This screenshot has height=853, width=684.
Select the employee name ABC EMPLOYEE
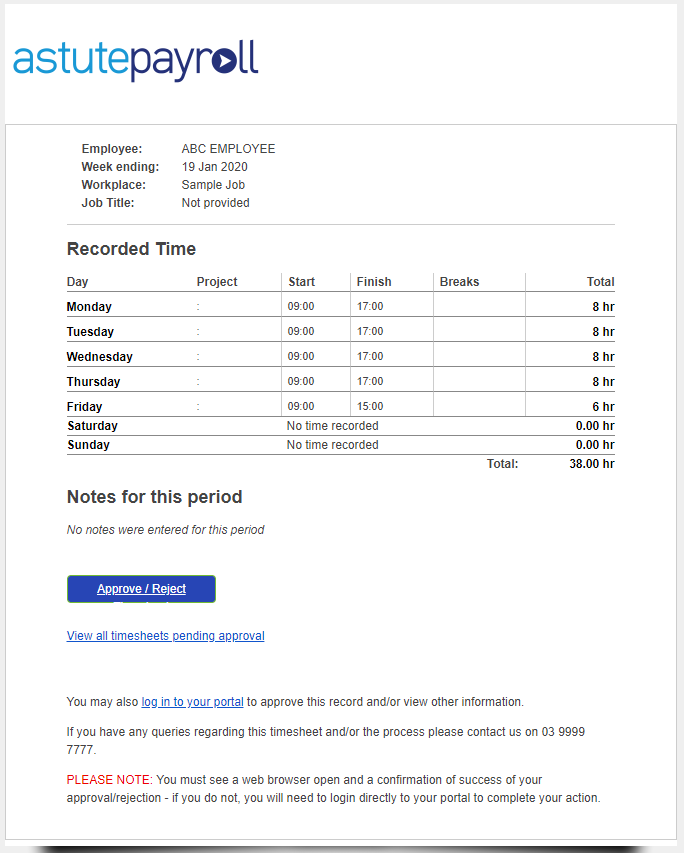pyautogui.click(x=228, y=148)
